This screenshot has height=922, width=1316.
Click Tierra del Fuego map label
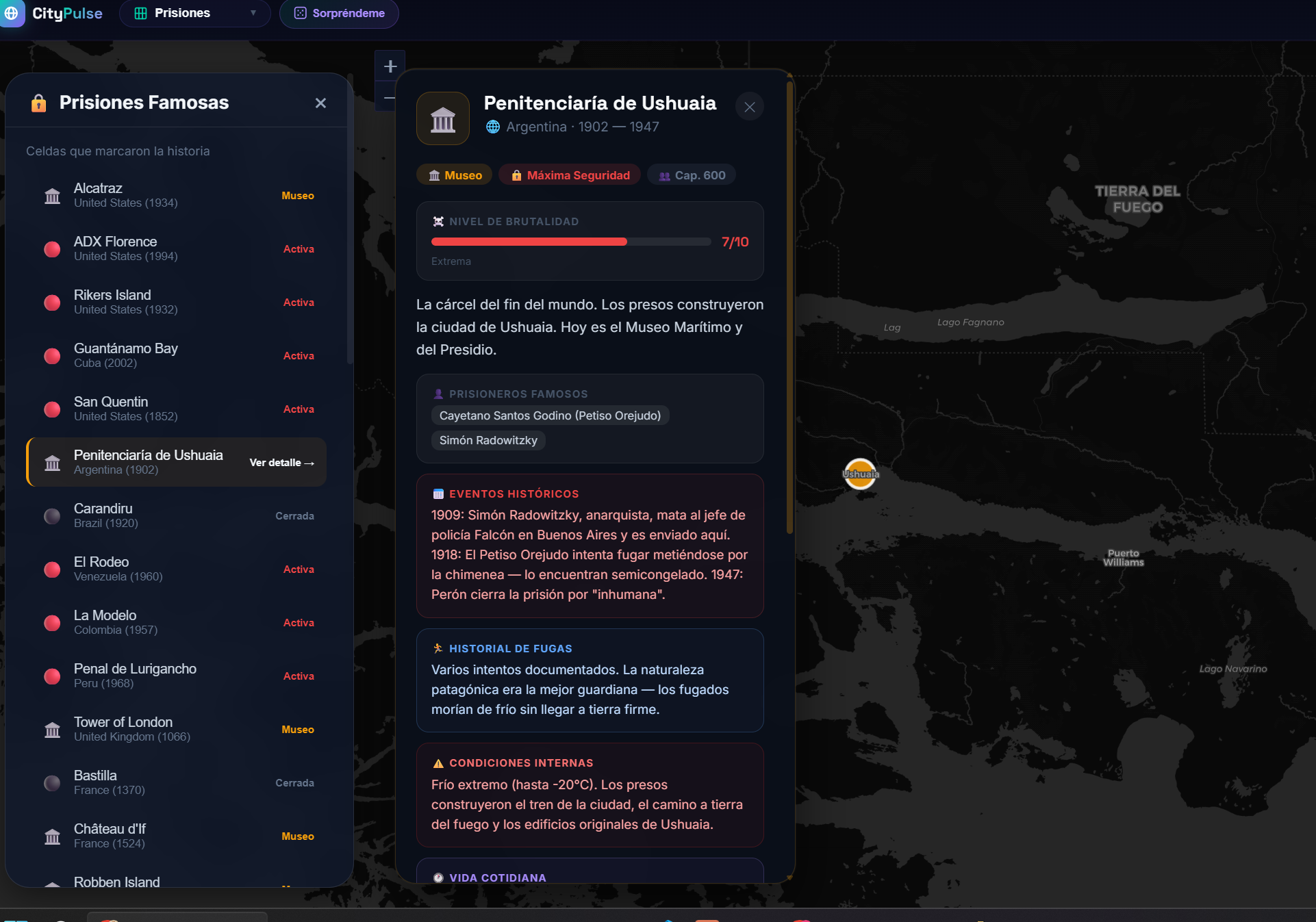pyautogui.click(x=1137, y=199)
